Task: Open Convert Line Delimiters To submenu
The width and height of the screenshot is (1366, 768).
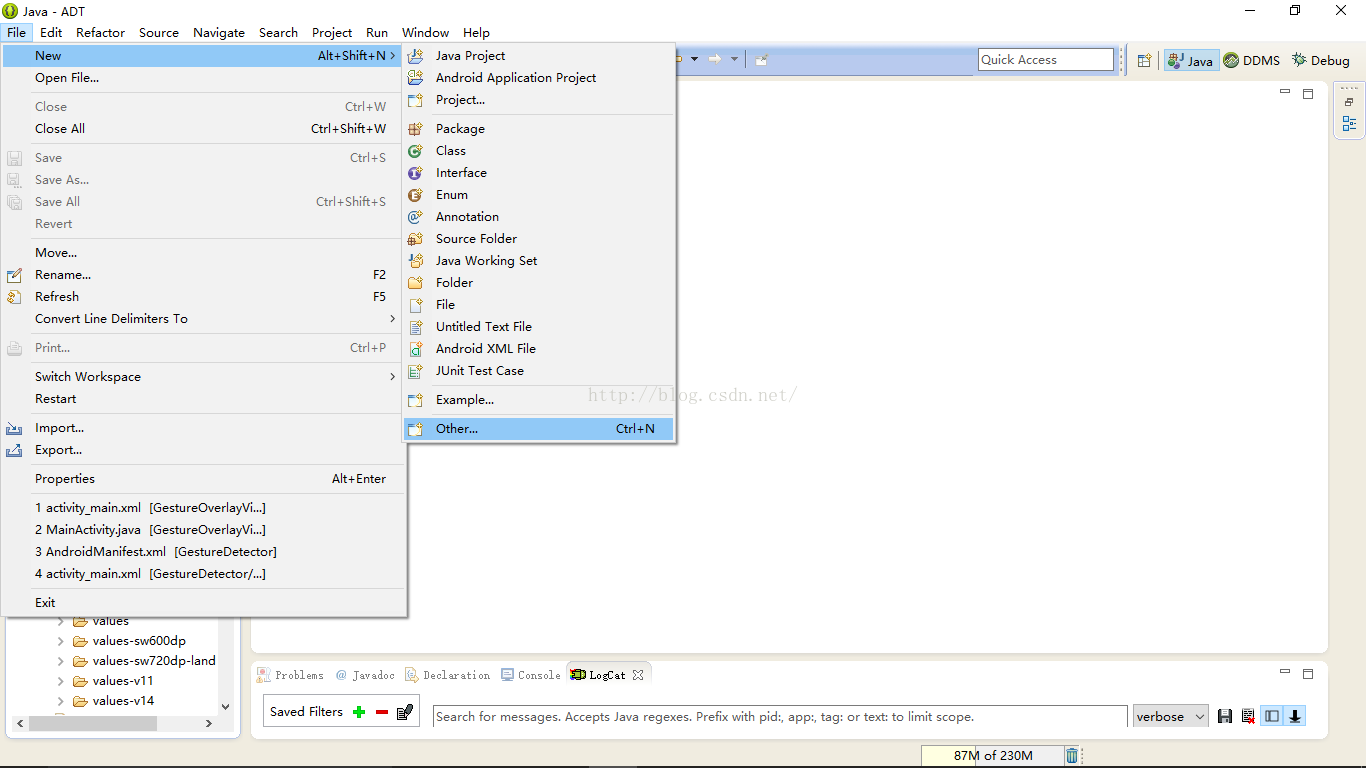Action: coord(202,319)
